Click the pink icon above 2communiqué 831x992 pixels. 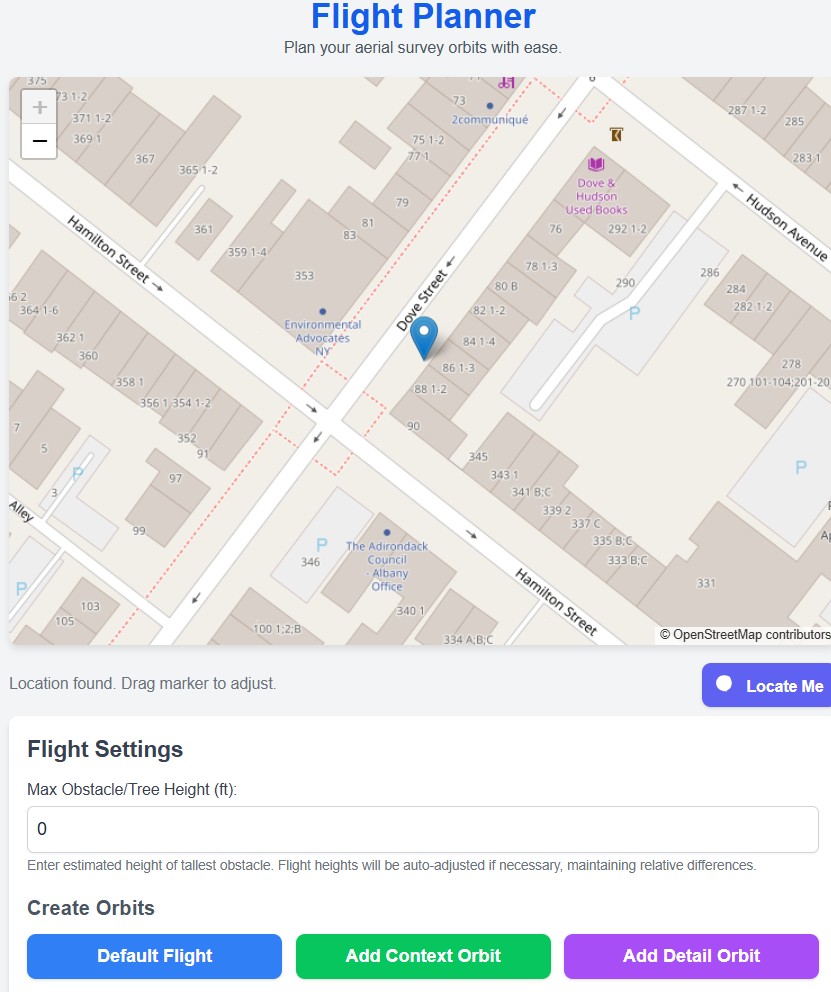click(x=508, y=82)
